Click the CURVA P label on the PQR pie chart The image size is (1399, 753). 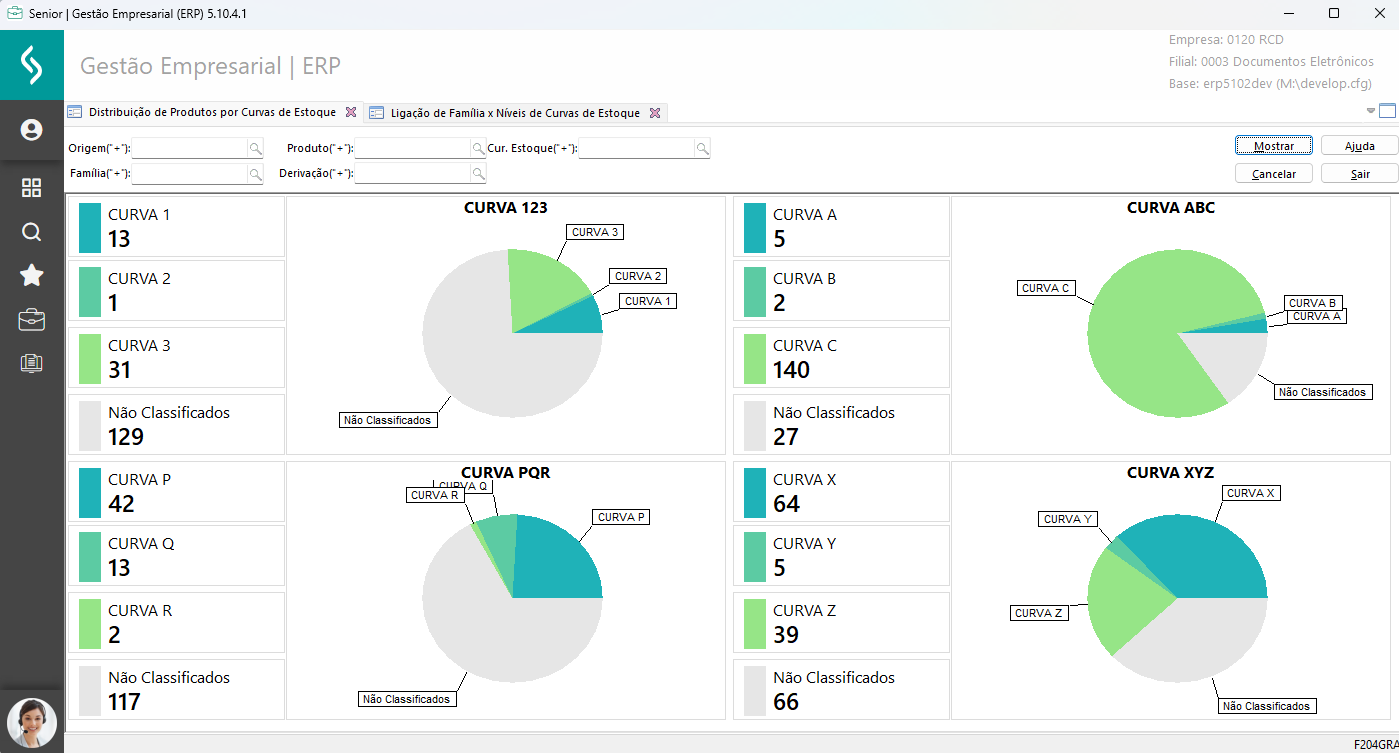pyautogui.click(x=622, y=517)
